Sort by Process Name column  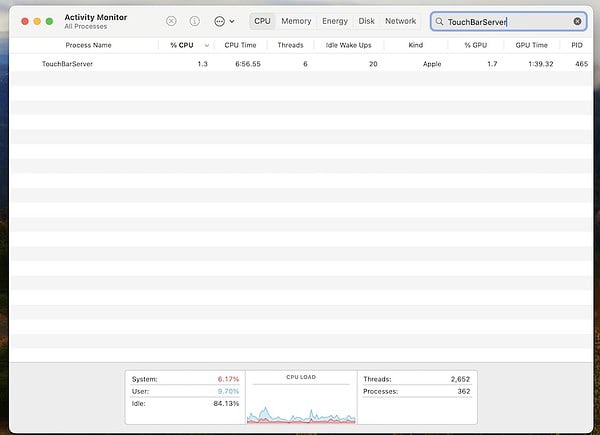[88, 45]
